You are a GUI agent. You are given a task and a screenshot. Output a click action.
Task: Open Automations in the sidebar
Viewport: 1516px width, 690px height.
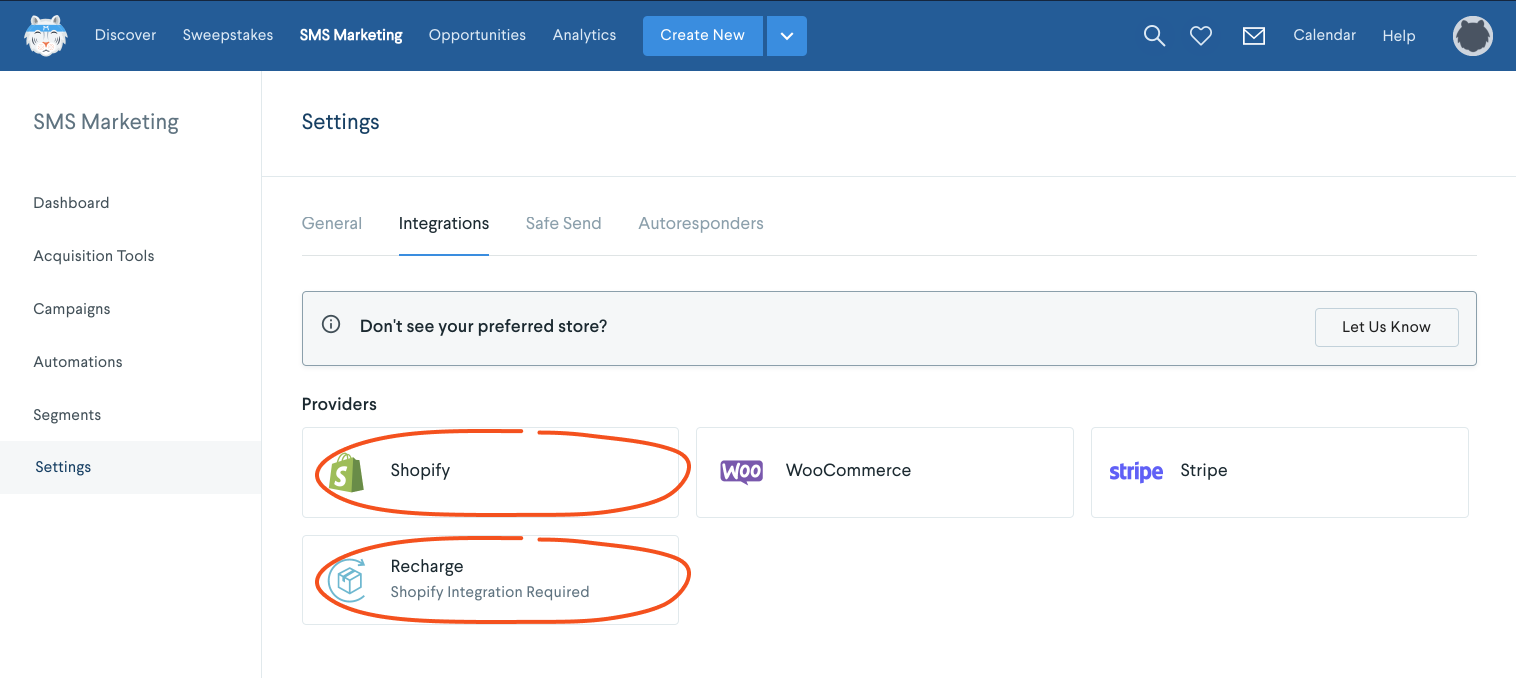click(78, 362)
